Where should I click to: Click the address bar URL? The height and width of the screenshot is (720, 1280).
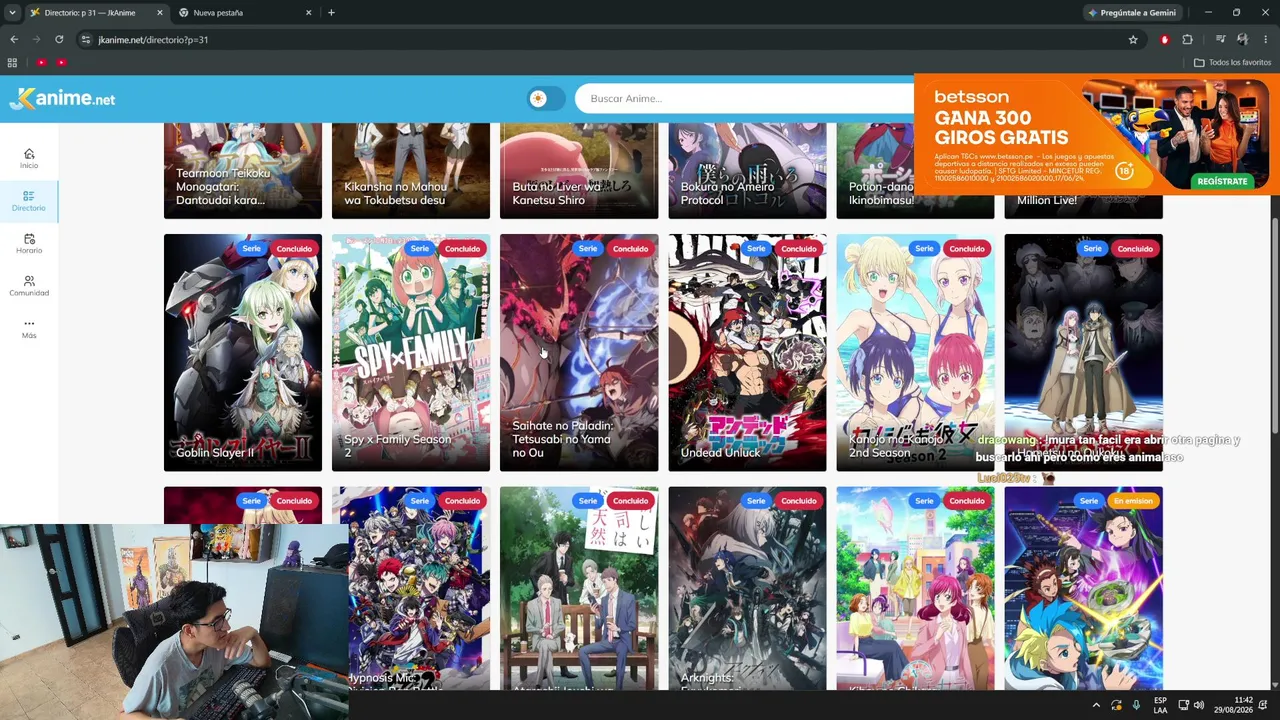click(153, 40)
